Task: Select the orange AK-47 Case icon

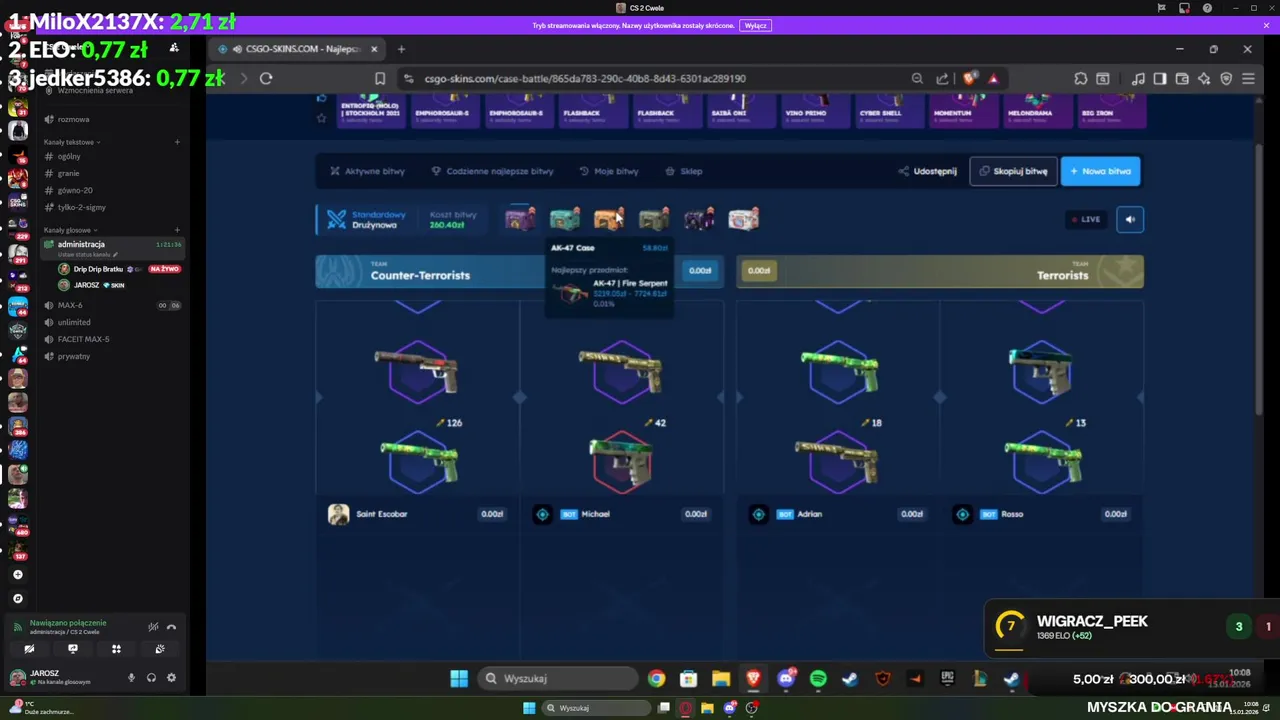Action: (609, 219)
